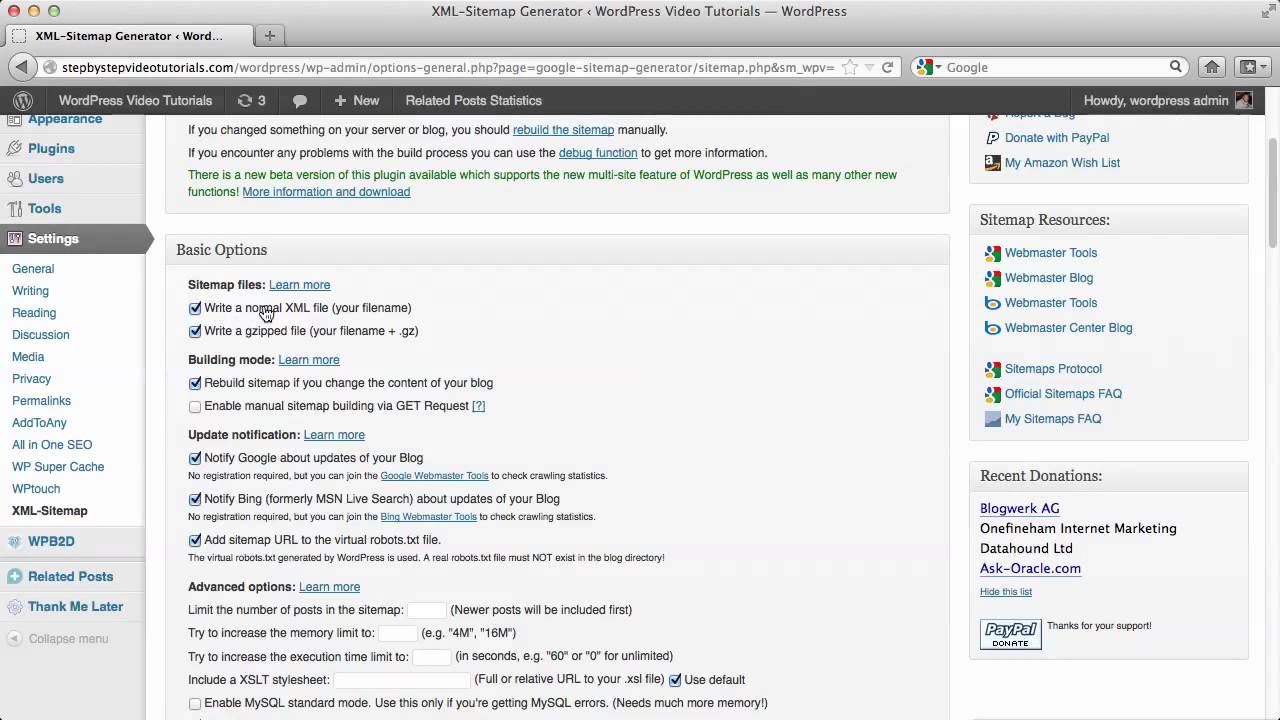Click Learn more next to Sitemap files
The height and width of the screenshot is (720, 1280).
pyautogui.click(x=299, y=285)
